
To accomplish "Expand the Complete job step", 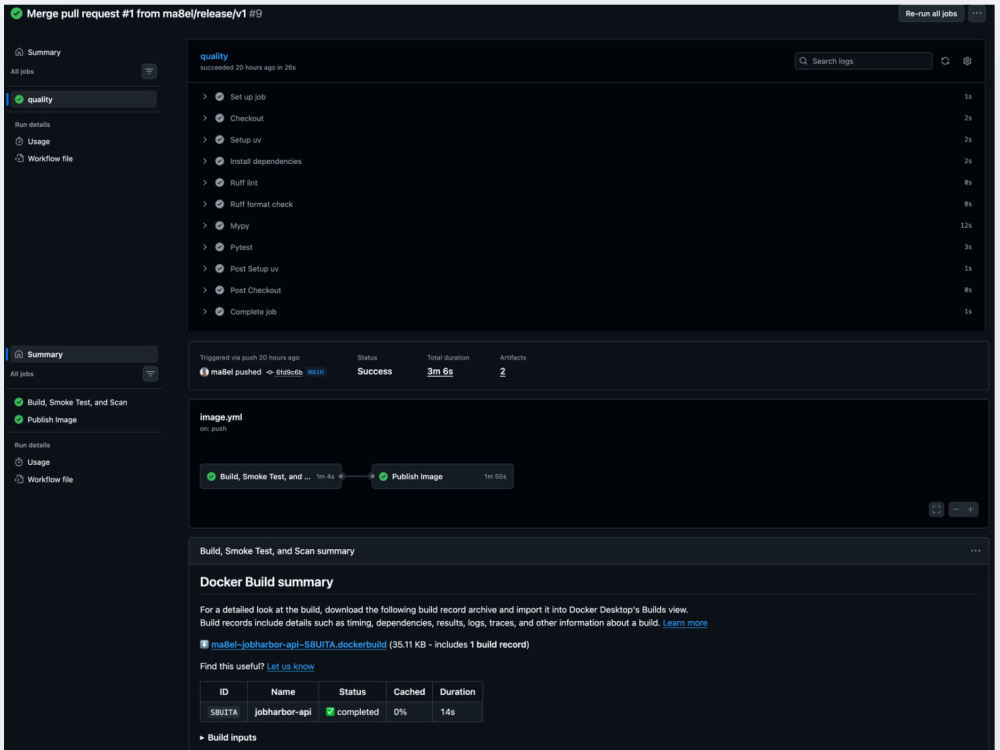I will pyautogui.click(x=205, y=312).
